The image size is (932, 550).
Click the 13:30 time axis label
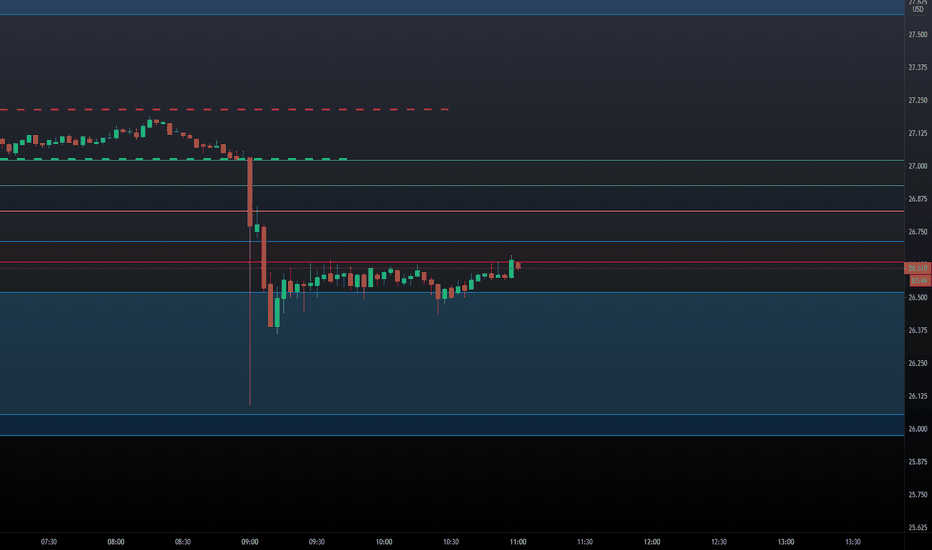[x=853, y=542]
